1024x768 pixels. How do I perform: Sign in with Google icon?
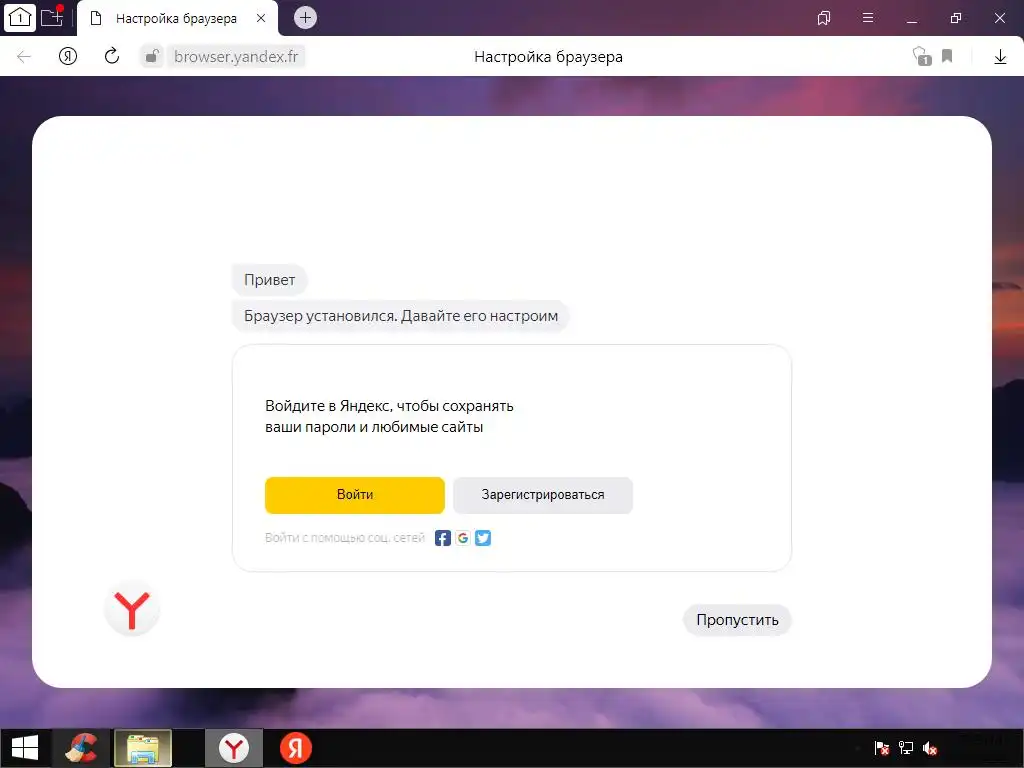(463, 538)
